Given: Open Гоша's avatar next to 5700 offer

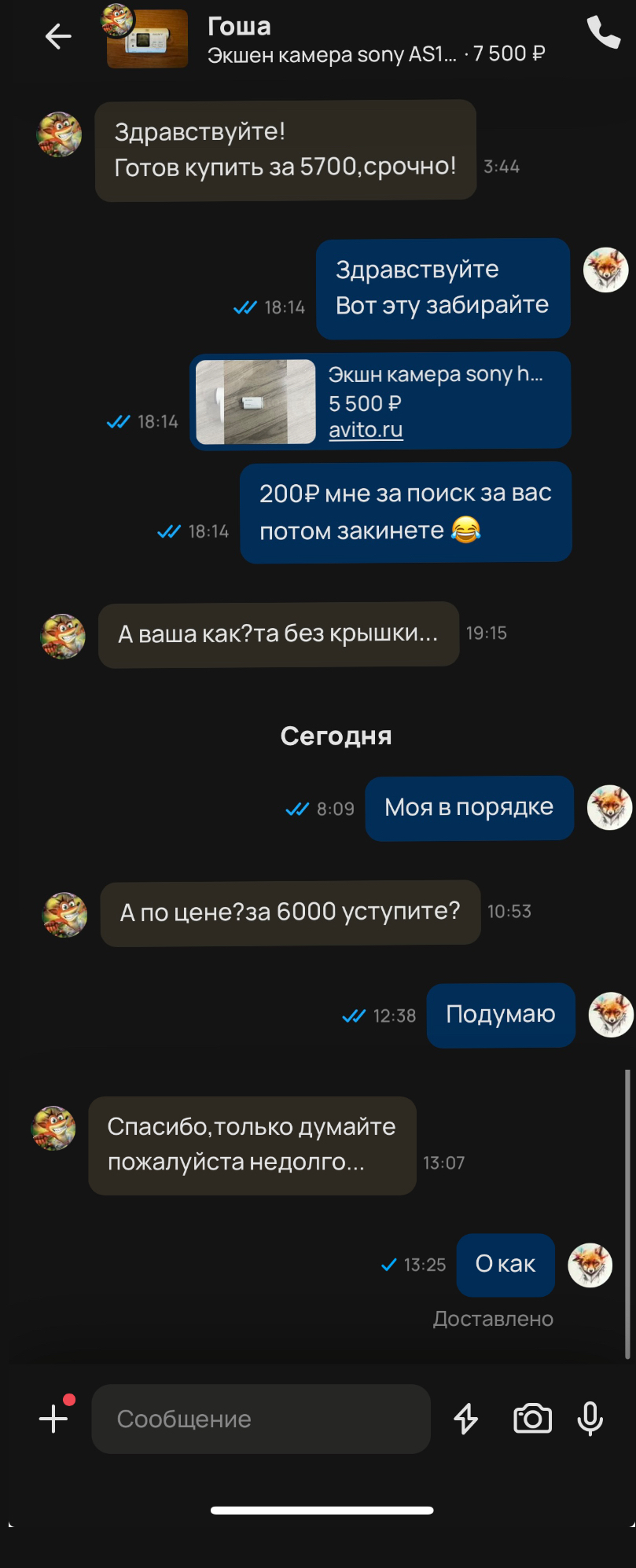Looking at the screenshot, I should 59,134.
